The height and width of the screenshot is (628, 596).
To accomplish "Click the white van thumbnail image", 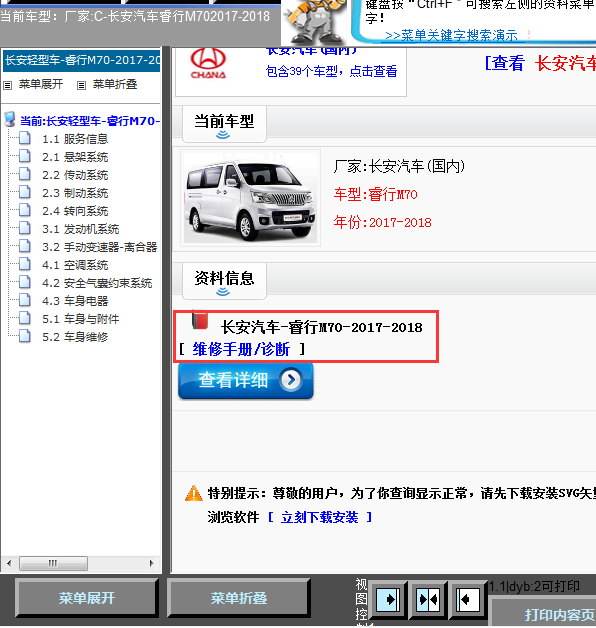I will tap(250, 198).
